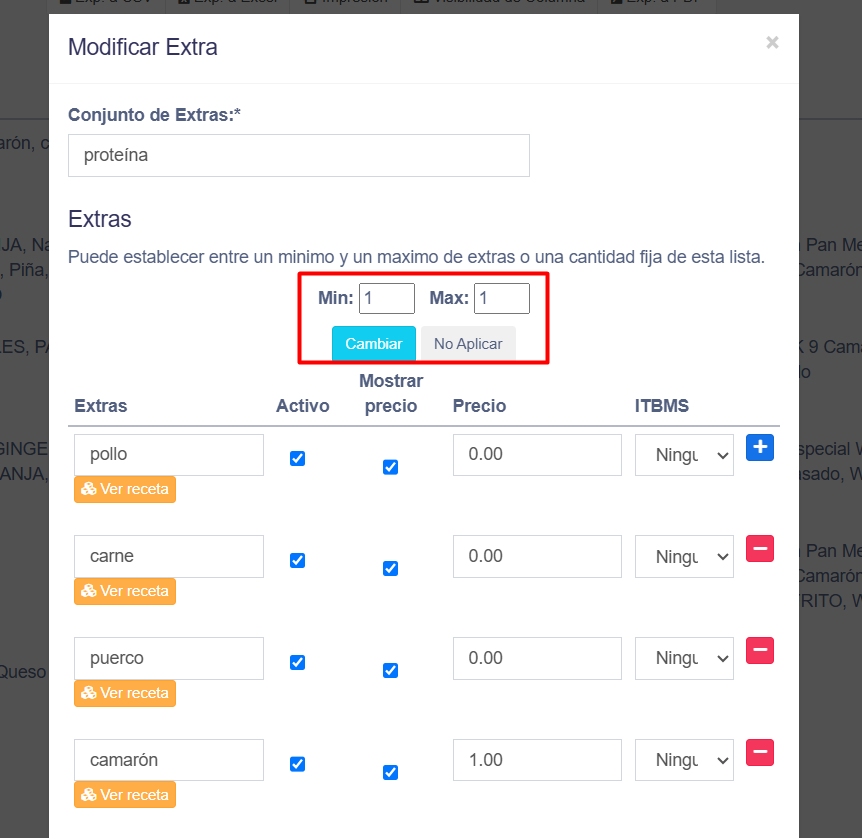Click the carne price field
This screenshot has height=838, width=862.
(x=537, y=556)
